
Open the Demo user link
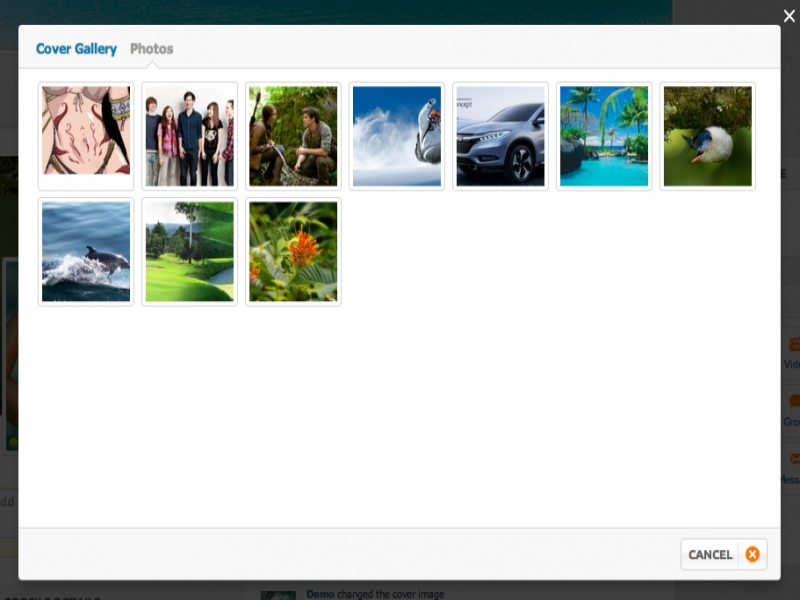coord(320,594)
